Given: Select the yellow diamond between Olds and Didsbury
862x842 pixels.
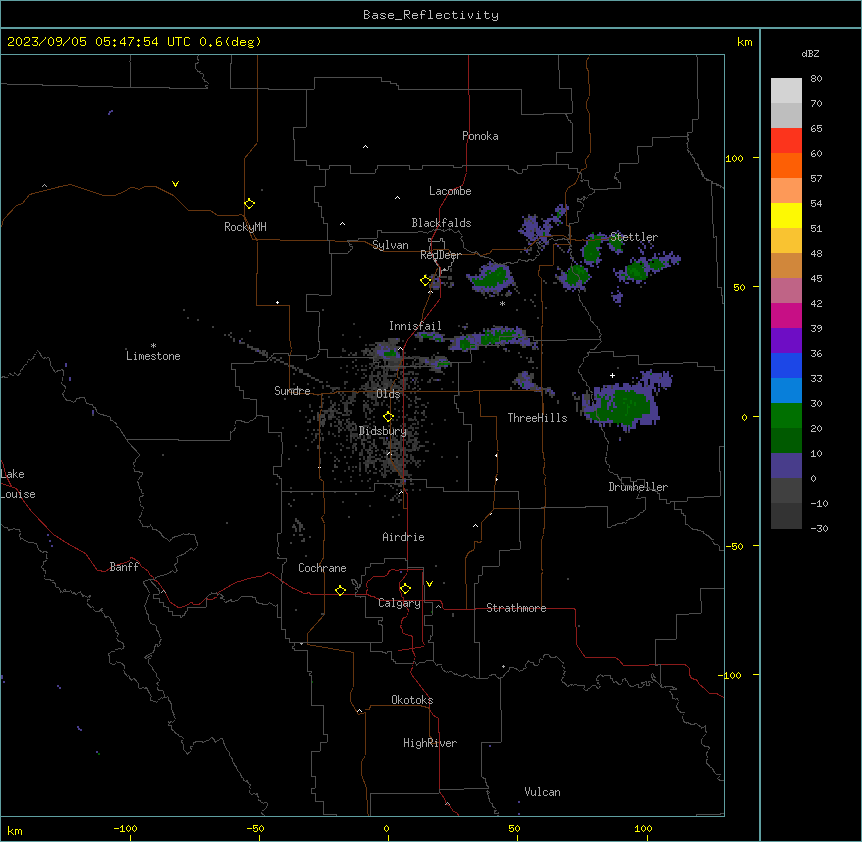Looking at the screenshot, I should pos(388,417).
